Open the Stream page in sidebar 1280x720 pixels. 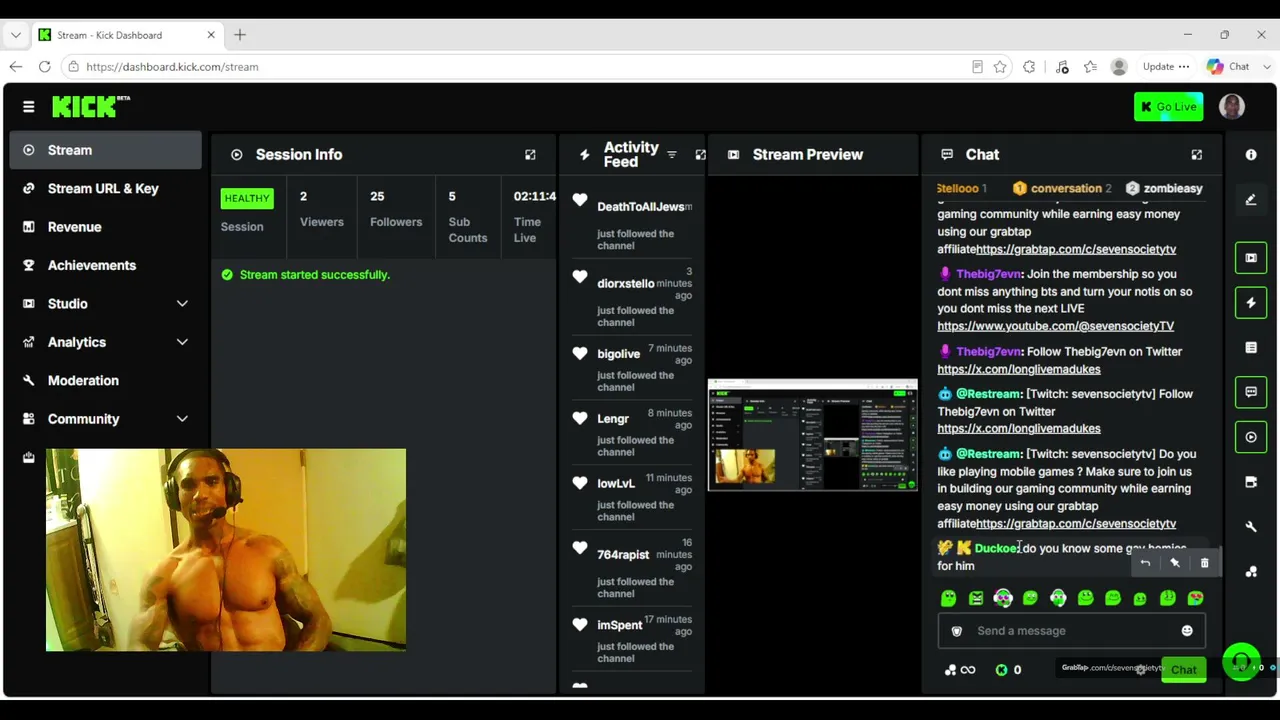pyautogui.click(x=105, y=150)
